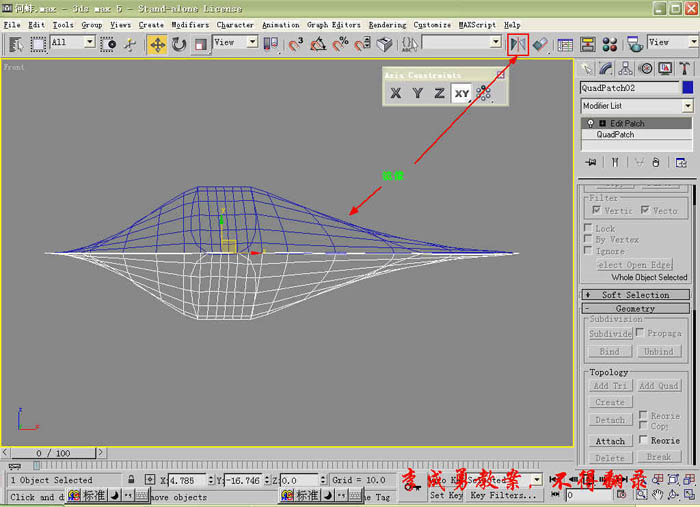Screen dimensions: 700x507
Task: Click the 3D Snap toggle icon
Action: (x=295, y=44)
